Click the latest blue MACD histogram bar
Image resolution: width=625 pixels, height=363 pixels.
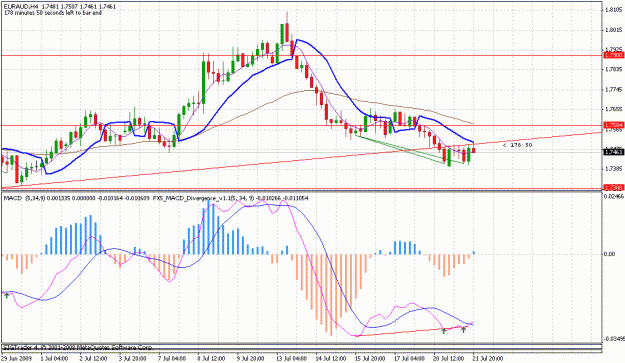(x=474, y=253)
